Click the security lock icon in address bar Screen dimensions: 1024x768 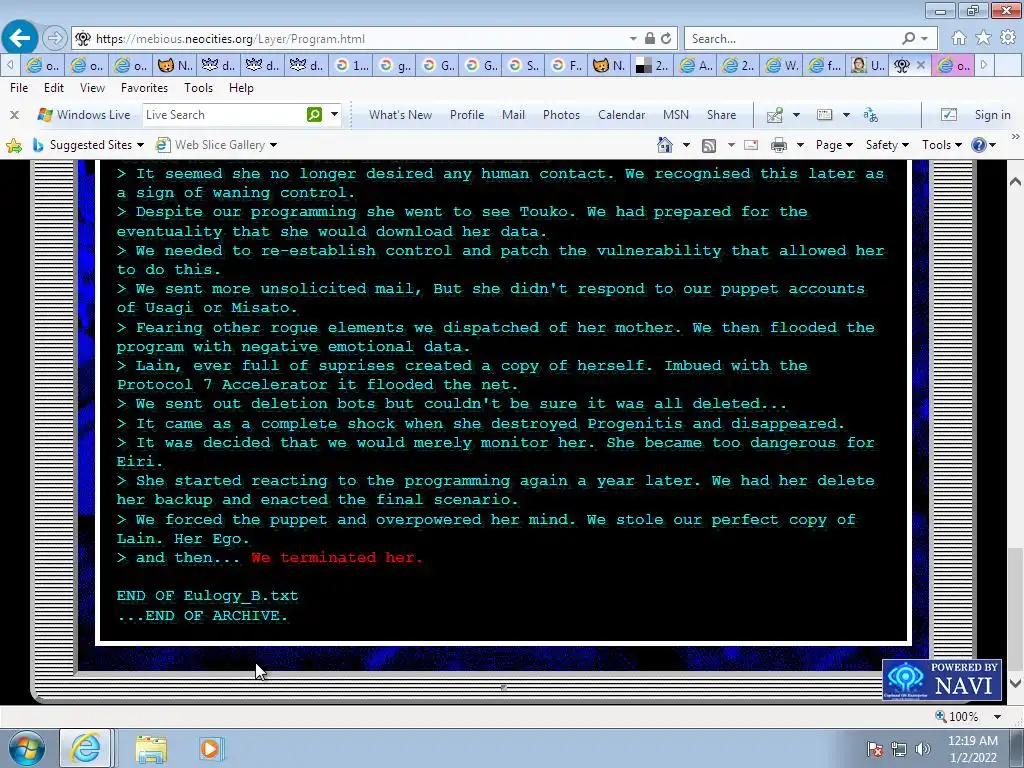point(650,39)
